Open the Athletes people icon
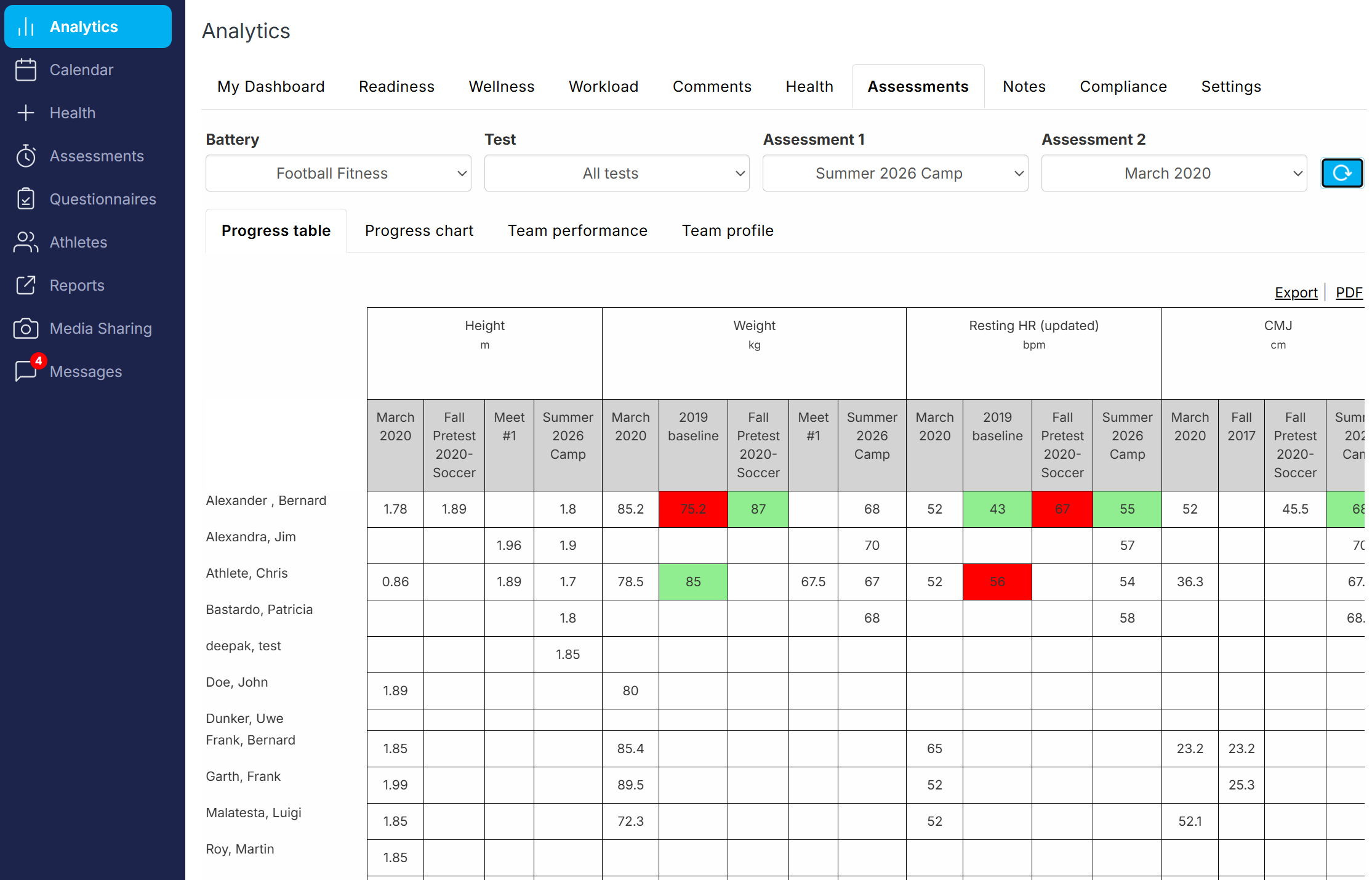Image resolution: width=1372 pixels, height=880 pixels. [26, 242]
